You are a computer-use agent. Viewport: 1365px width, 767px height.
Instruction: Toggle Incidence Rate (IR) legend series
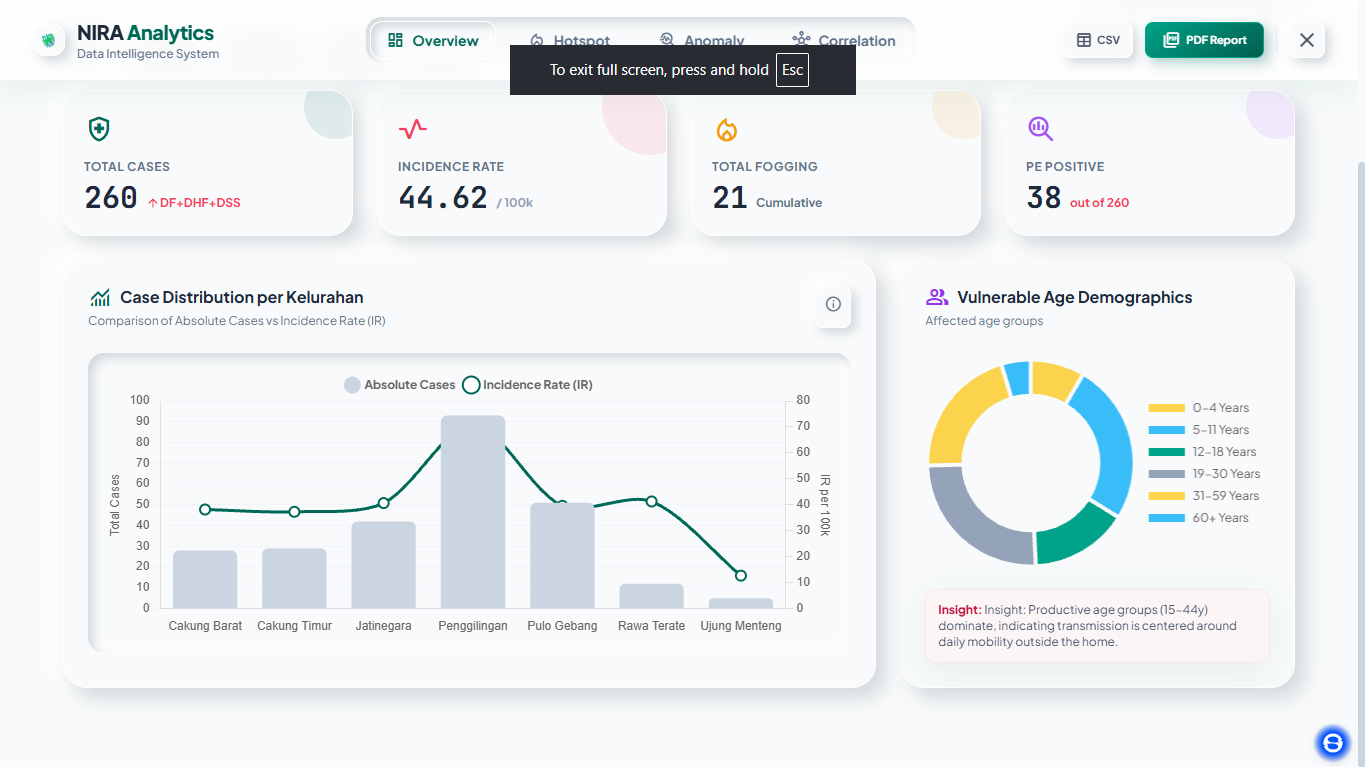pos(527,385)
